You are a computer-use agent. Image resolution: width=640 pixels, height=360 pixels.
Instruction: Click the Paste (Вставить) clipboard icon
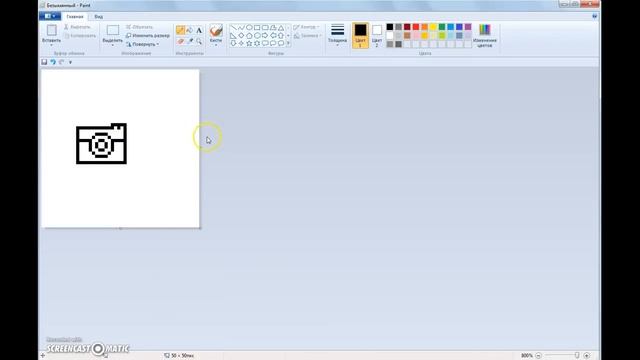click(x=51, y=31)
